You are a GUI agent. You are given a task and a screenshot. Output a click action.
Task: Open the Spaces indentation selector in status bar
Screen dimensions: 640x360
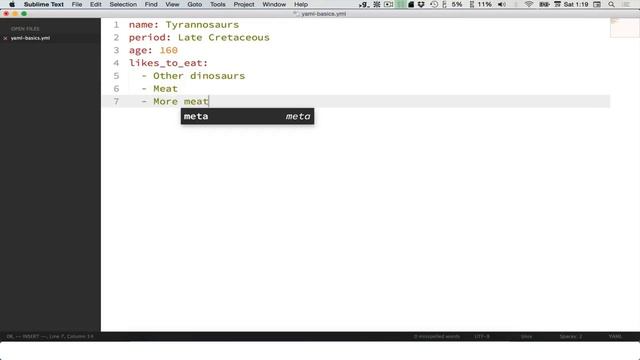tap(571, 336)
